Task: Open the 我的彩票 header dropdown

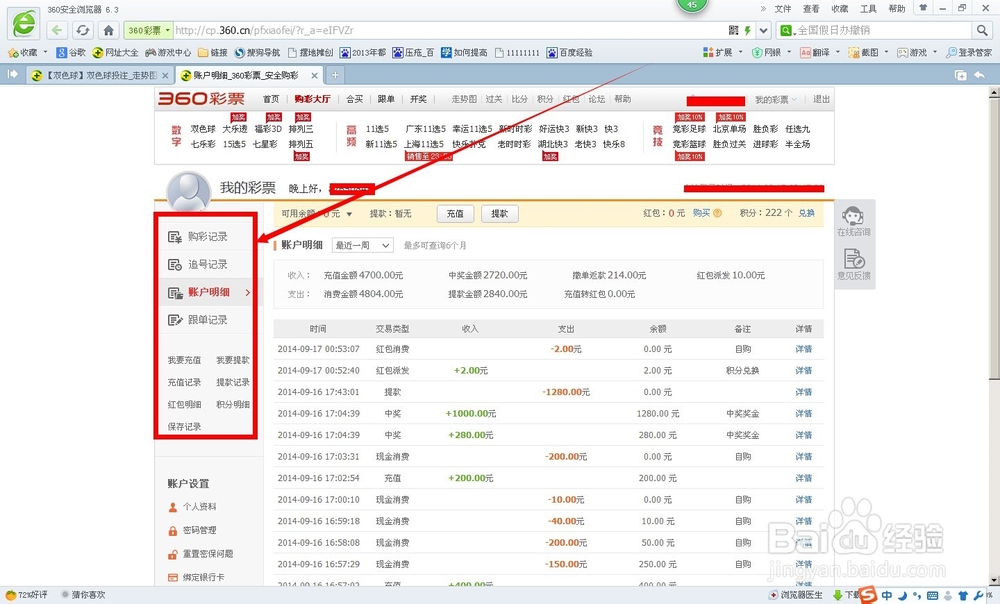Action: coord(776,99)
